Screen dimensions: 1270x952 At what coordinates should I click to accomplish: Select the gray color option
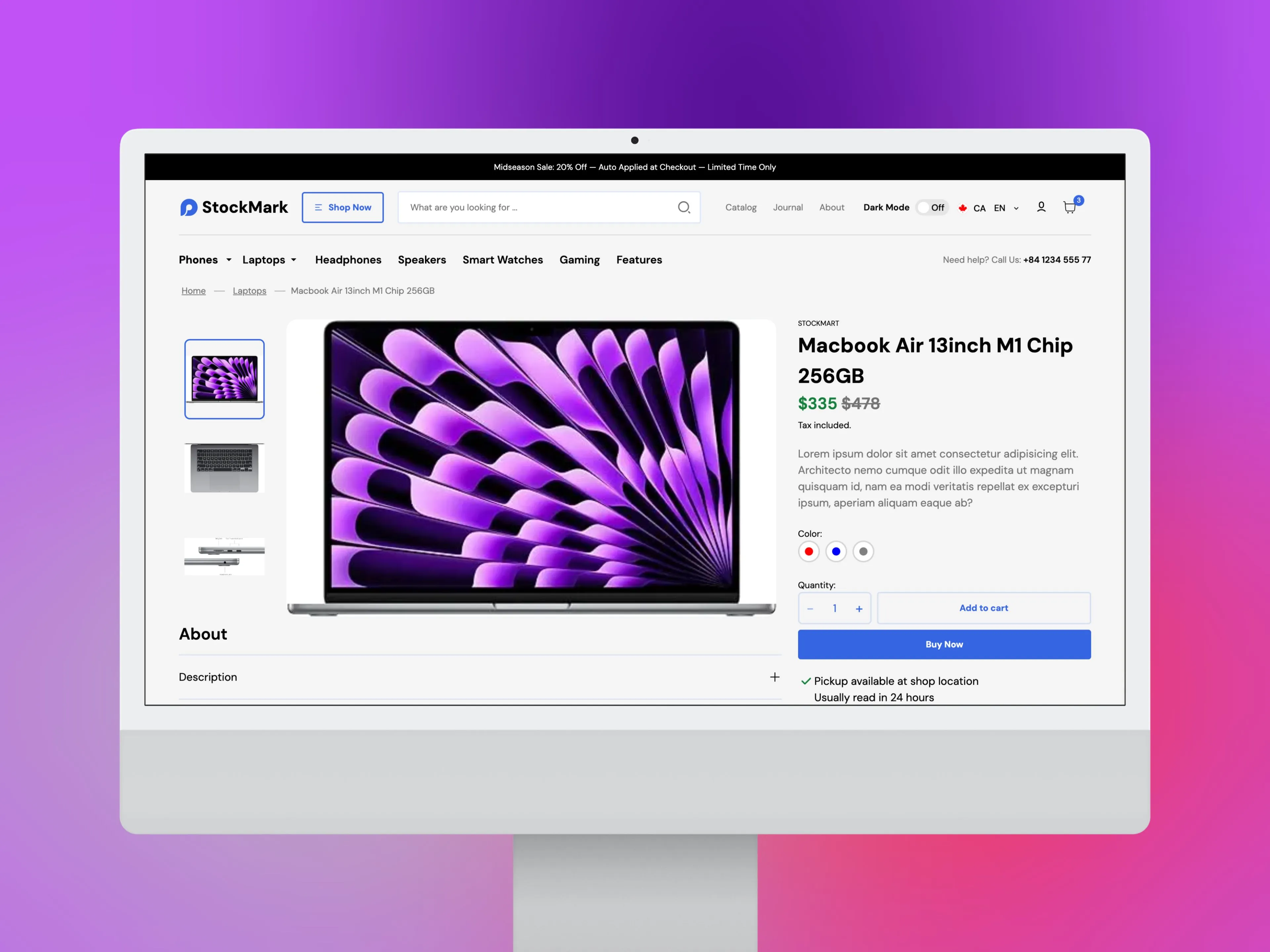[863, 551]
